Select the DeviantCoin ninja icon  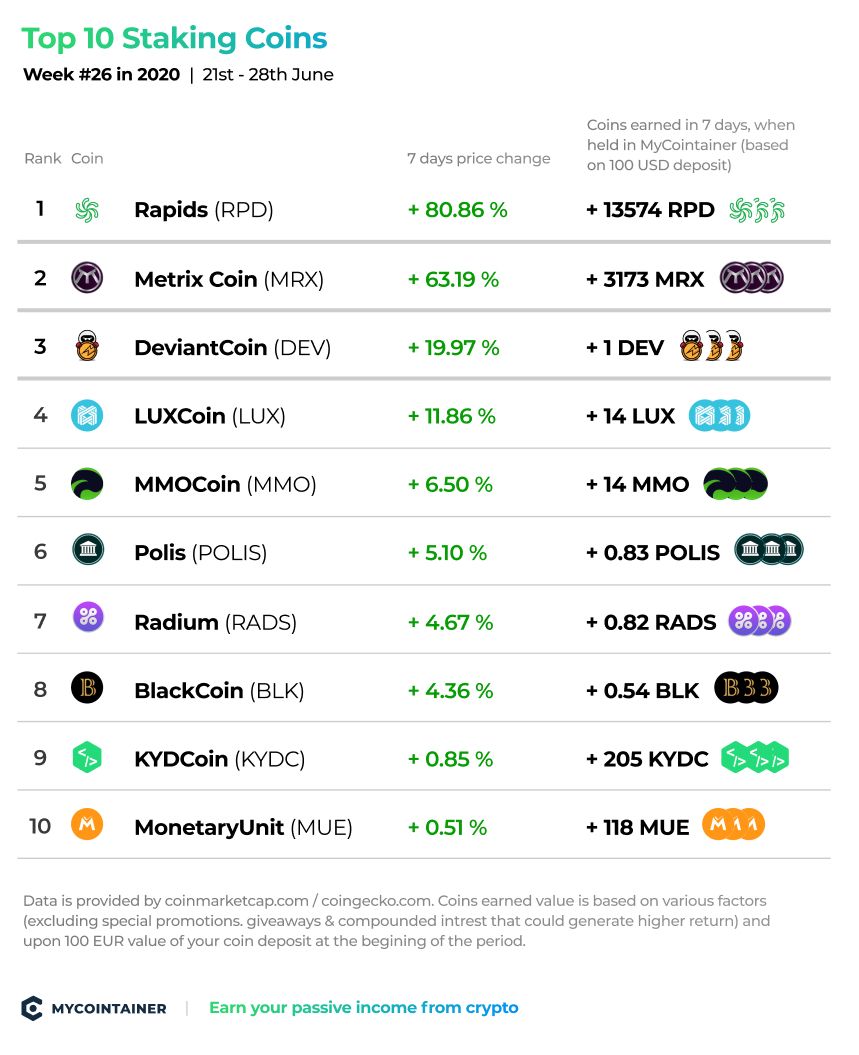(87, 346)
